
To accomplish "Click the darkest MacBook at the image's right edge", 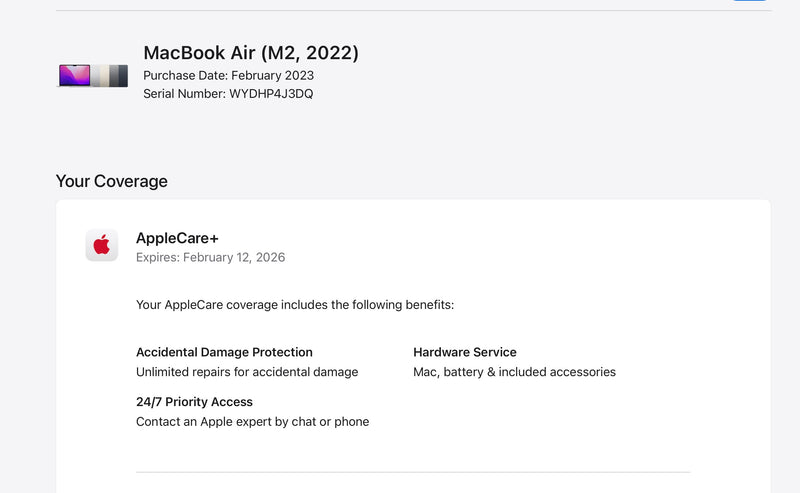I will [121, 76].
